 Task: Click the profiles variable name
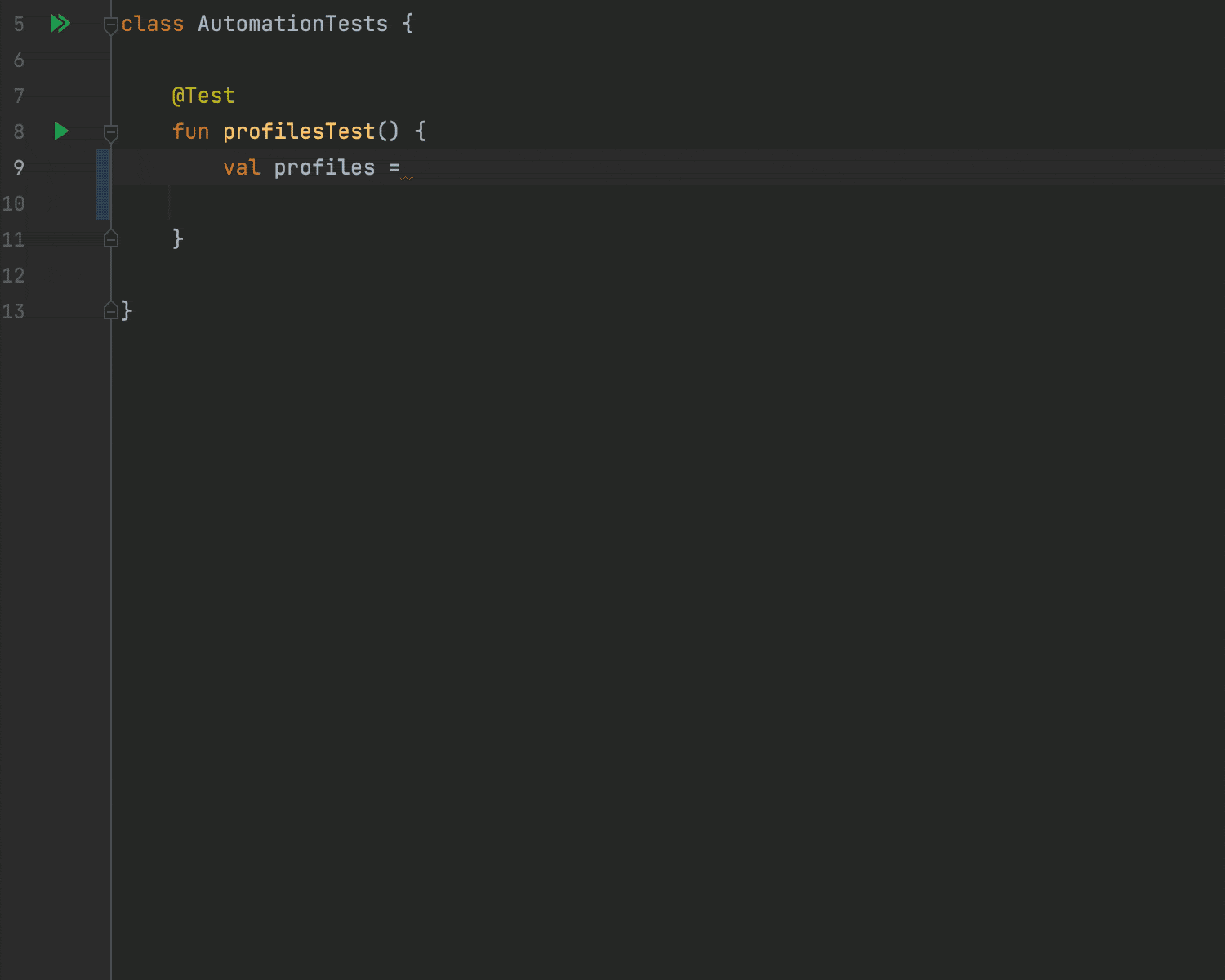point(324,167)
